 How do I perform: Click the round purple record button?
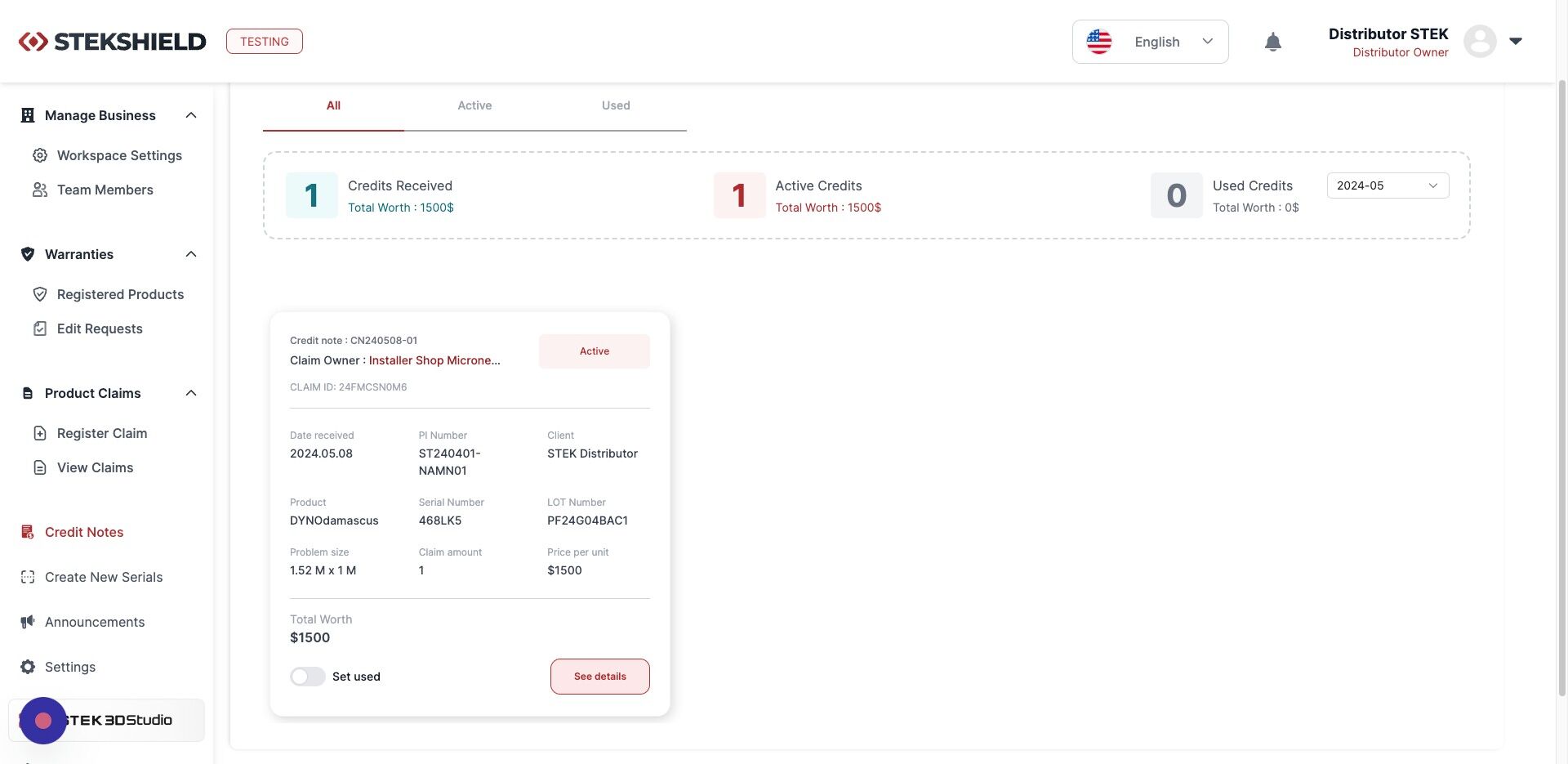coord(43,721)
